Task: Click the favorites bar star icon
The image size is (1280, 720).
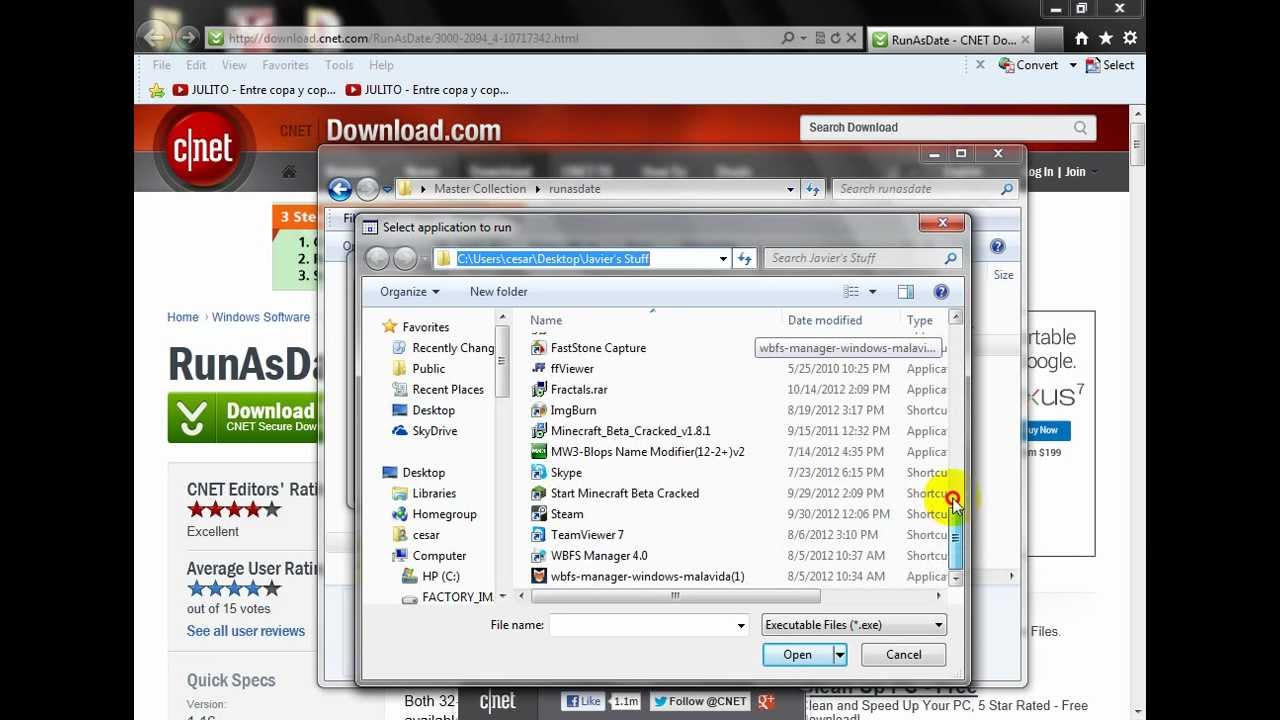Action: [156, 90]
